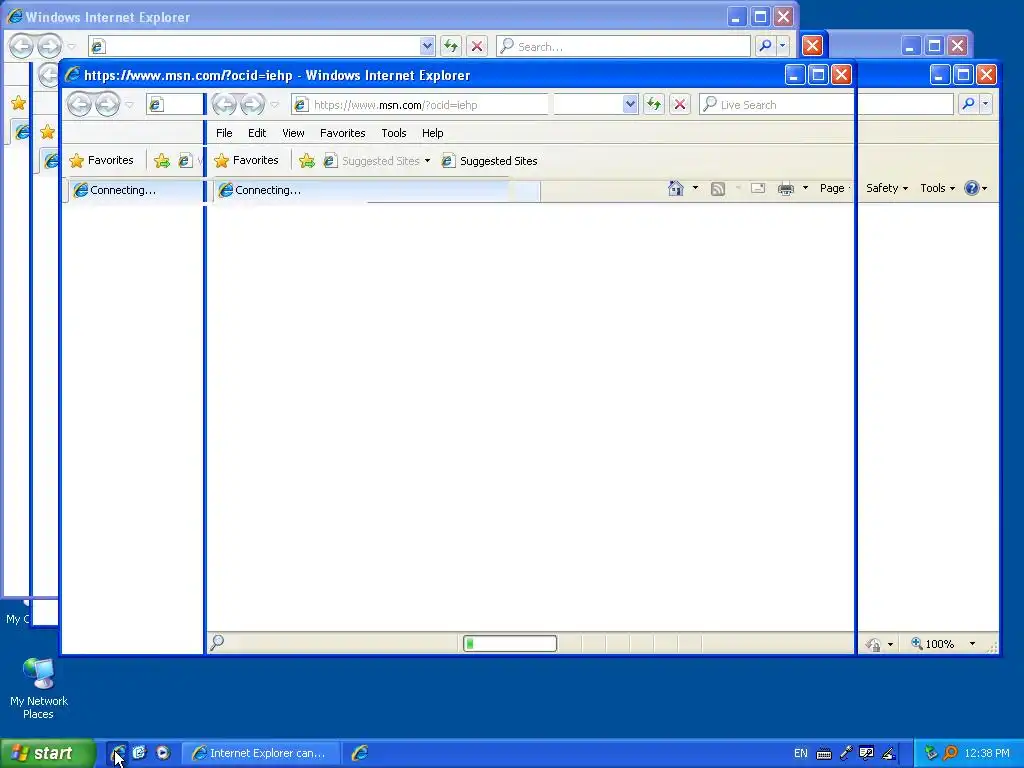Screen dimensions: 1024x768
Task: Click Back arrow in the rear untitled IE window
Action: 22,46
